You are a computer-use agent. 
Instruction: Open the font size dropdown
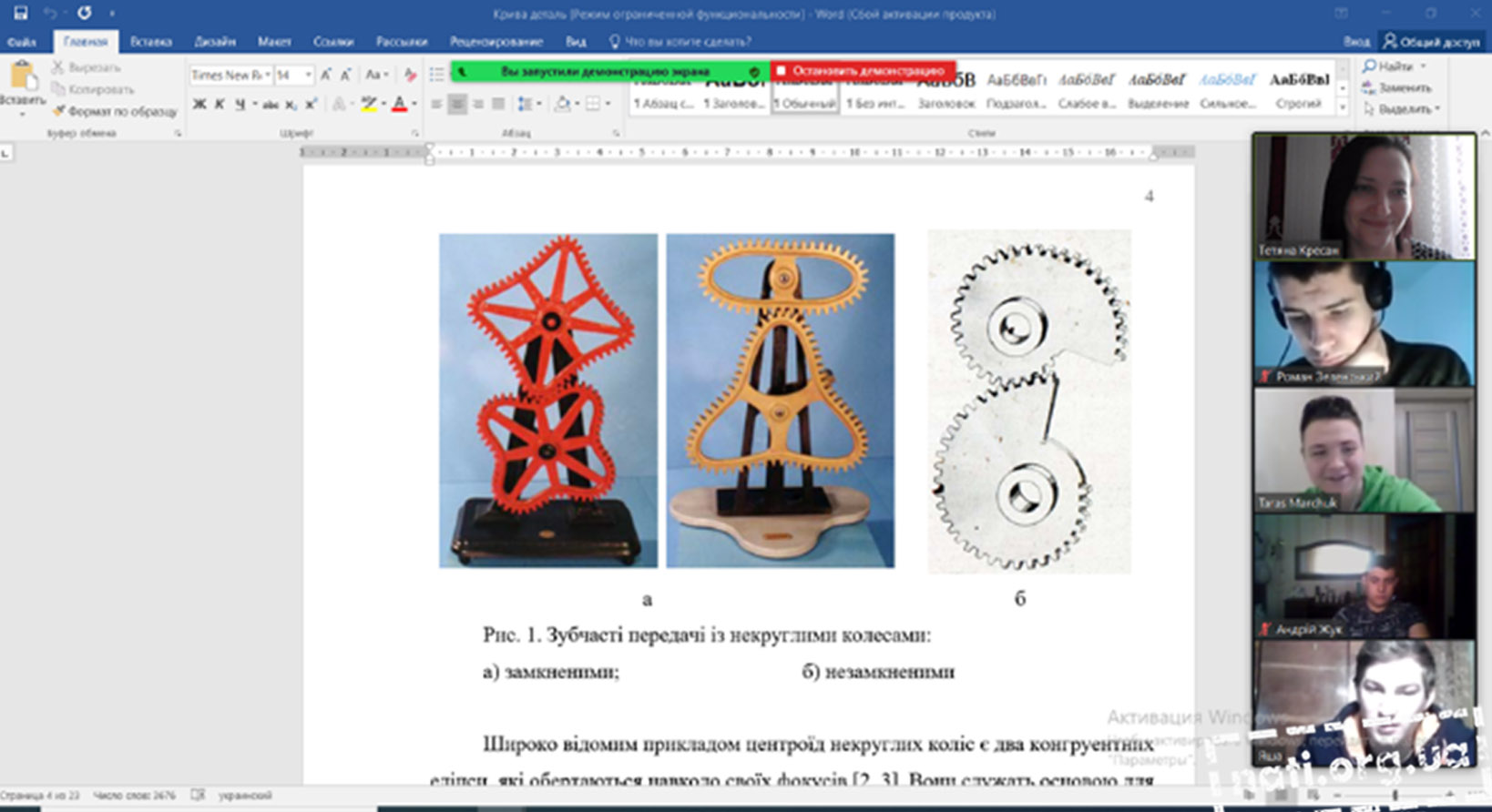pyautogui.click(x=309, y=75)
